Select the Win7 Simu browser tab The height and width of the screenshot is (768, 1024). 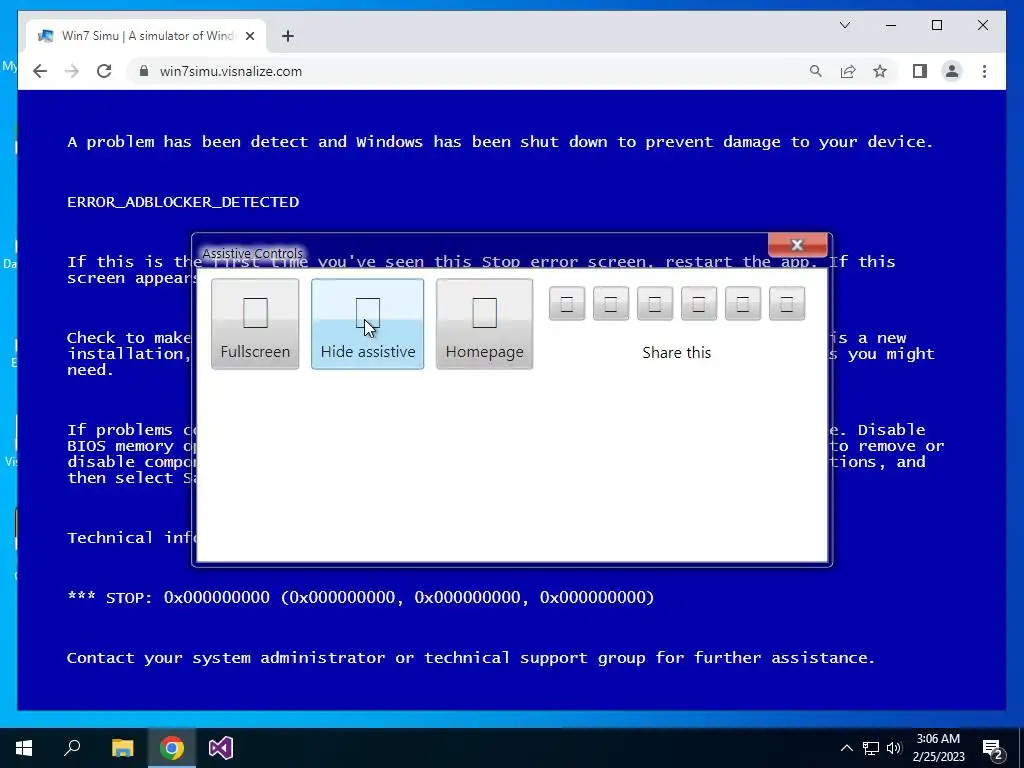[x=145, y=36]
